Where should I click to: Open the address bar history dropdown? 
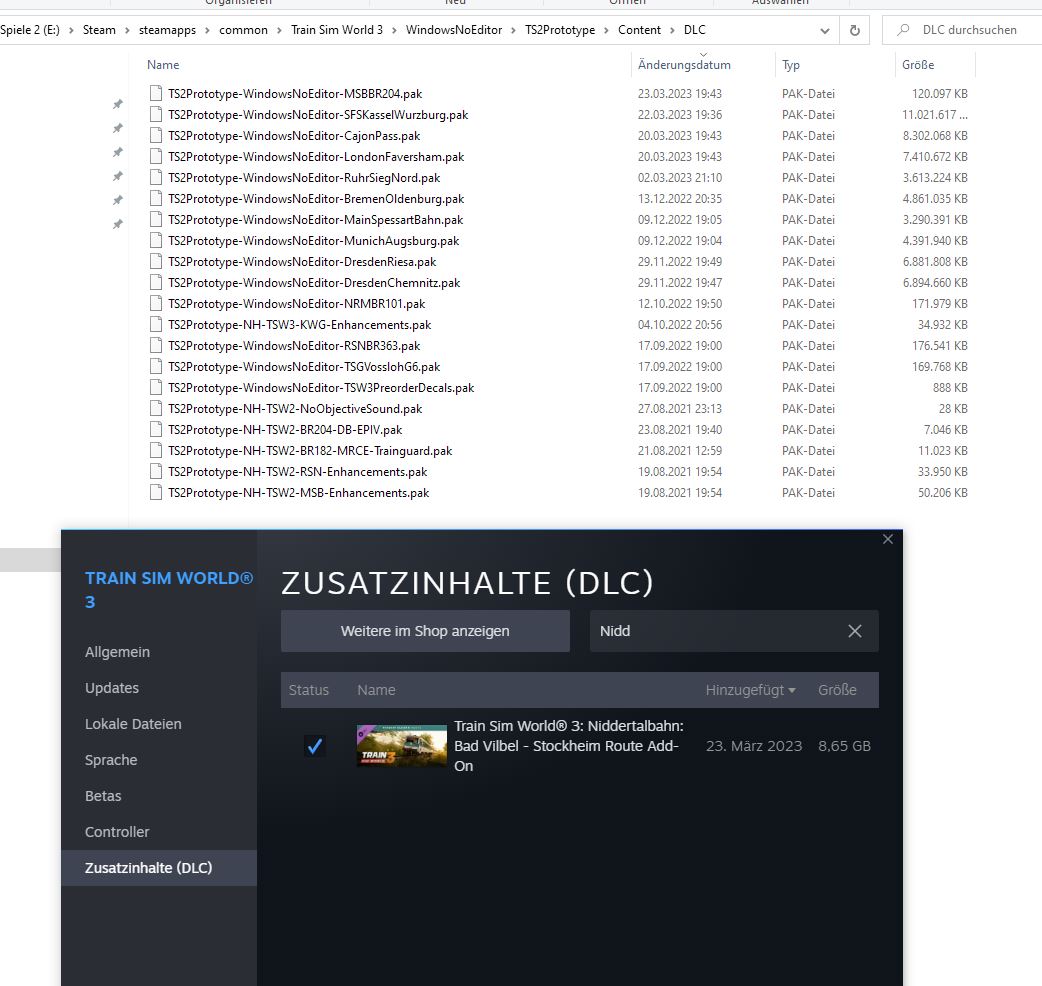click(x=825, y=31)
